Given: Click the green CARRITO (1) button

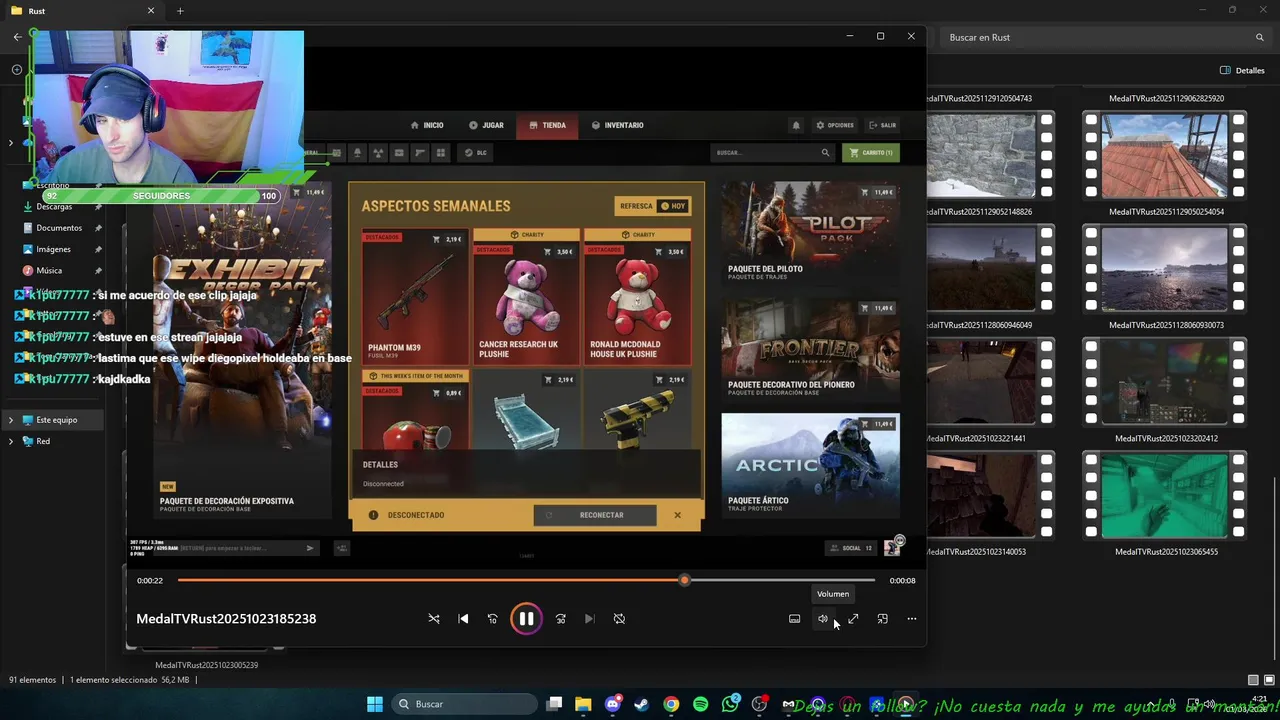Looking at the screenshot, I should pos(870,153).
